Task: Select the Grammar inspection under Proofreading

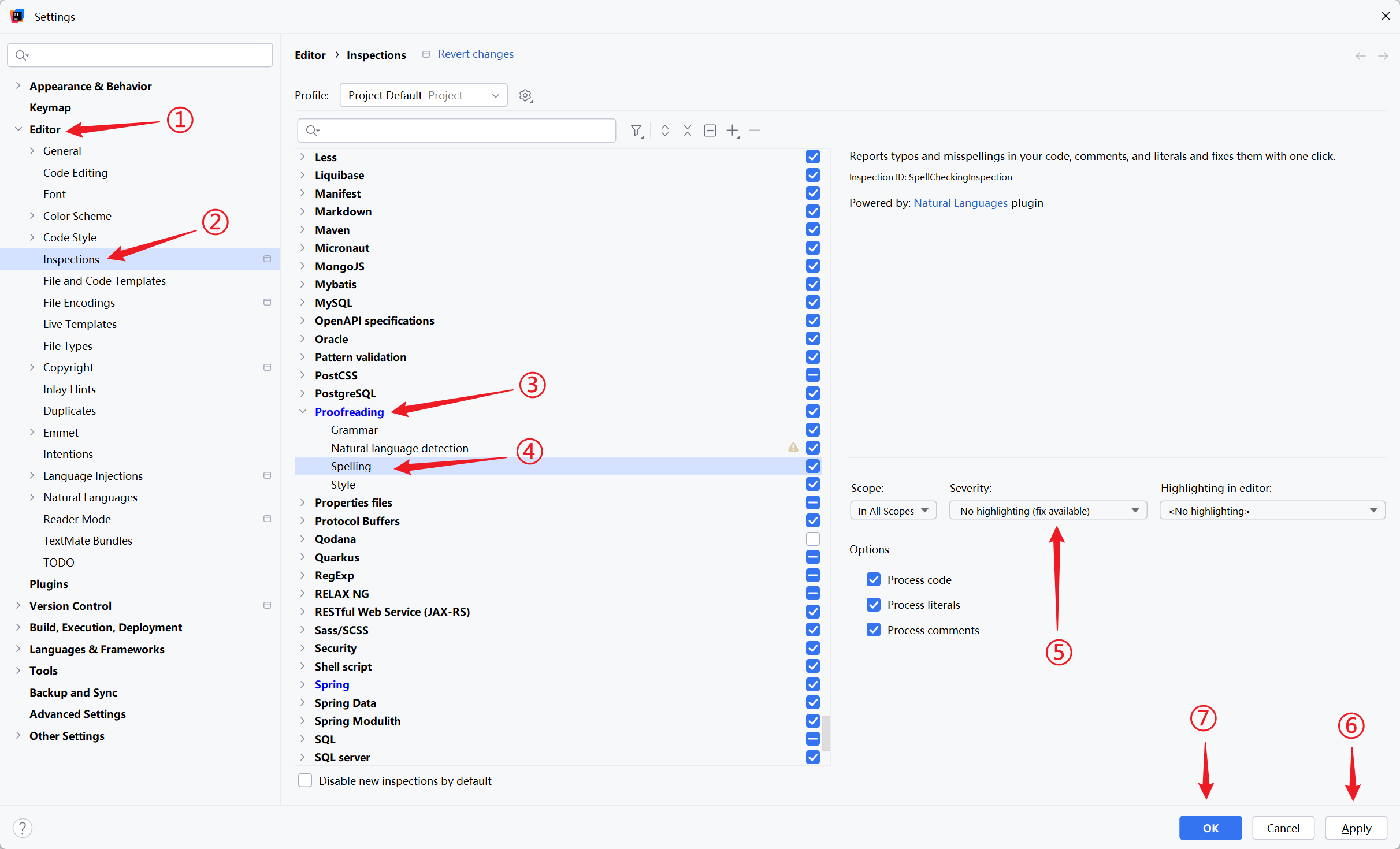Action: tap(354, 430)
